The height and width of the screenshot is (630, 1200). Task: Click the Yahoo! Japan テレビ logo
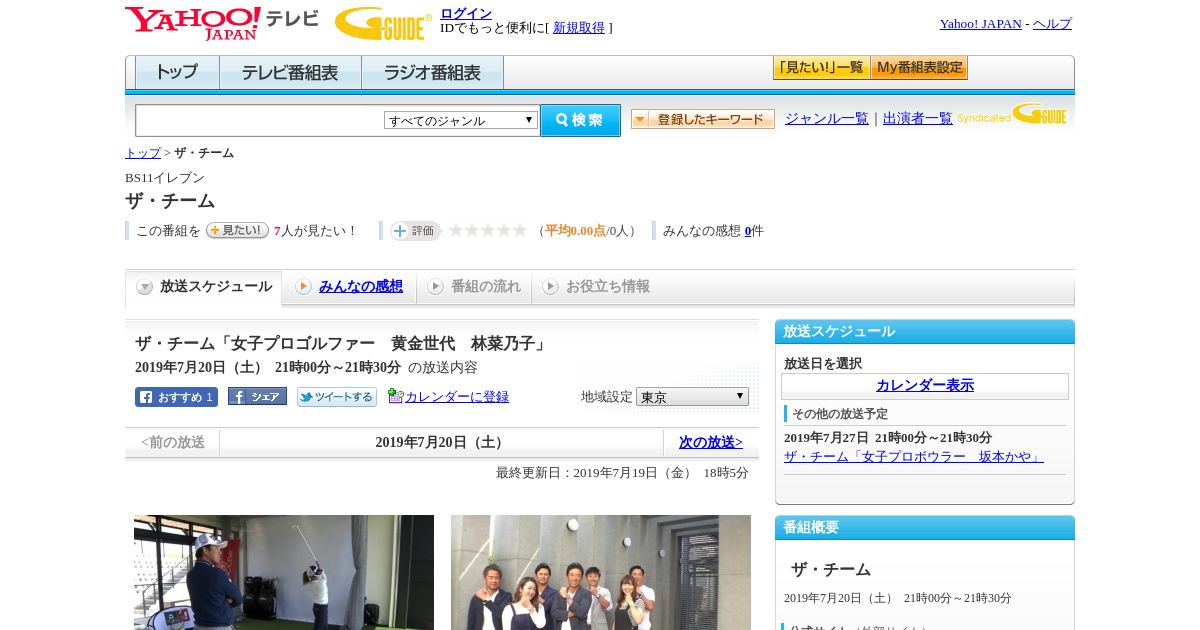click(222, 23)
